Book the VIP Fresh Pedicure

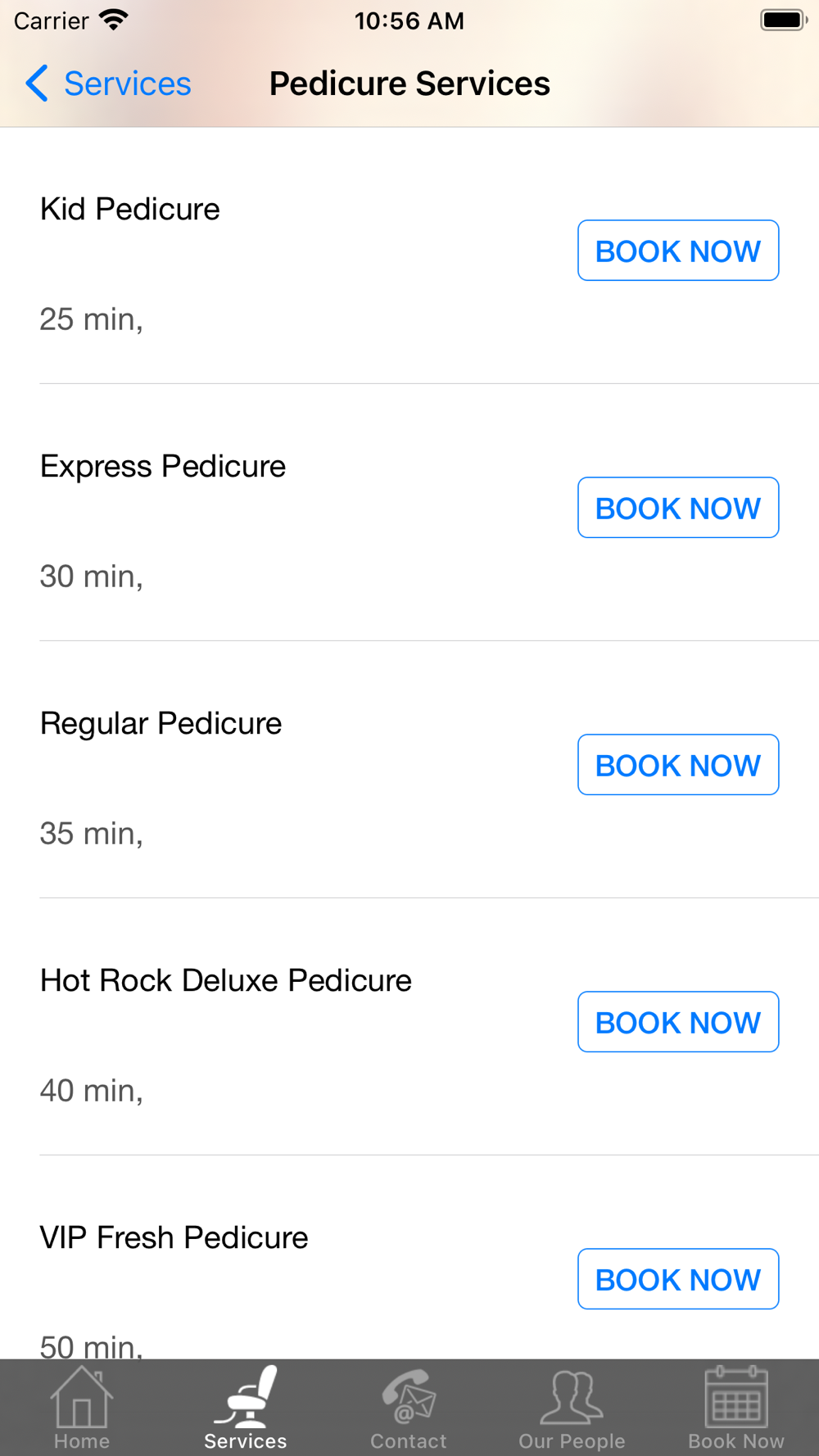click(678, 1279)
